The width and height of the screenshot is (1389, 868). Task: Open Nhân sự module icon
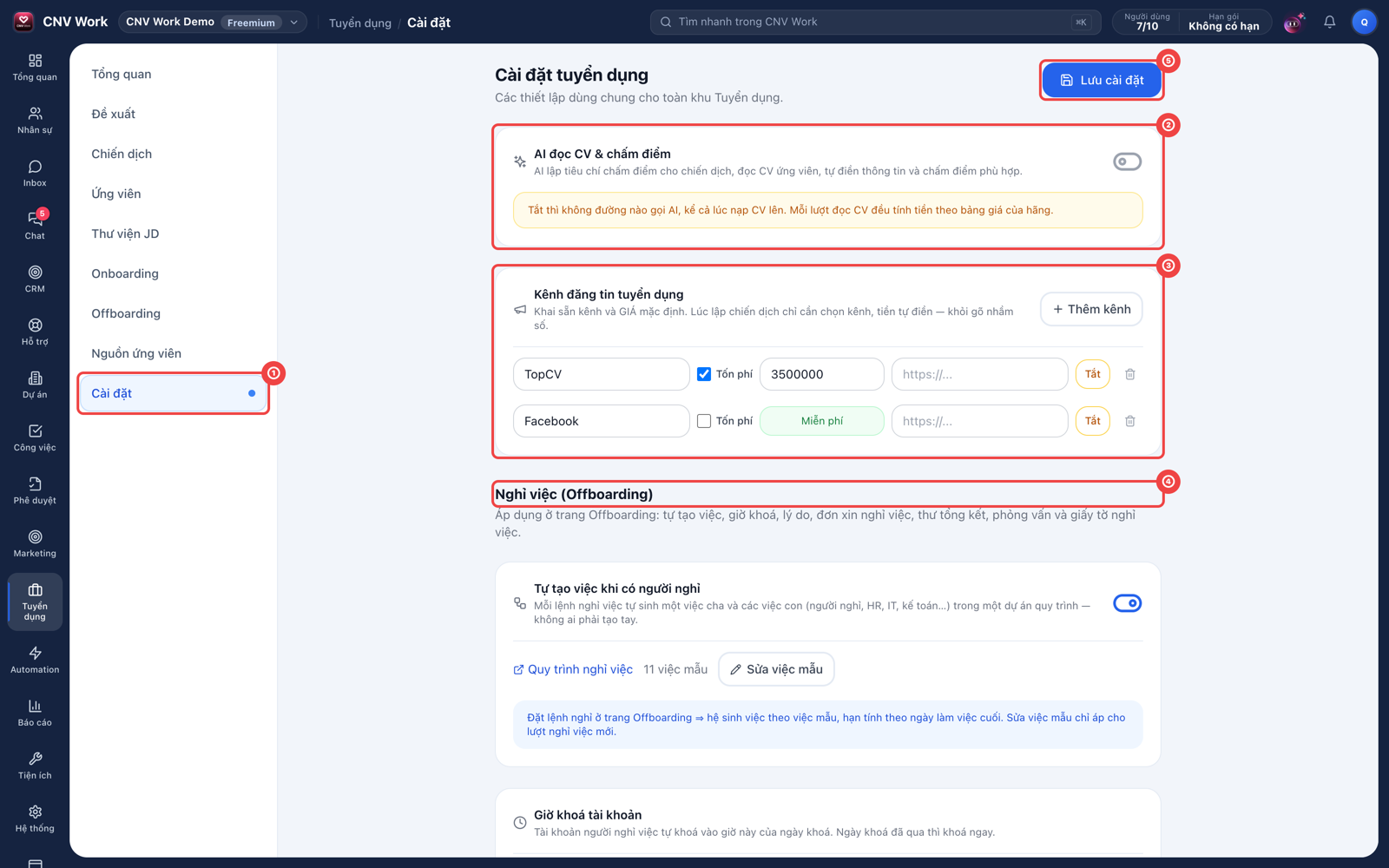click(x=35, y=121)
